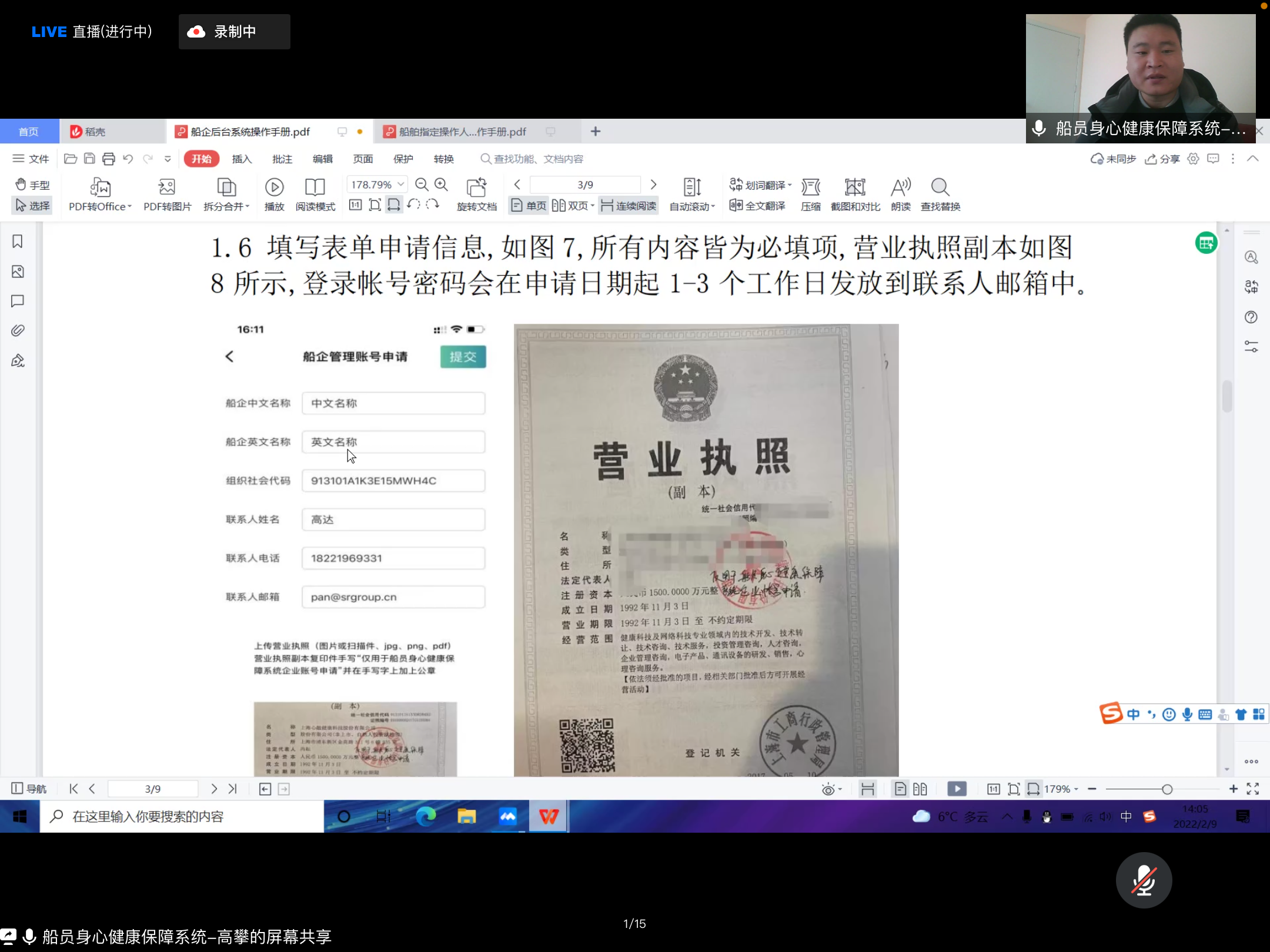
Task: Collapse the ribbon with the up chevron
Action: [x=1253, y=159]
